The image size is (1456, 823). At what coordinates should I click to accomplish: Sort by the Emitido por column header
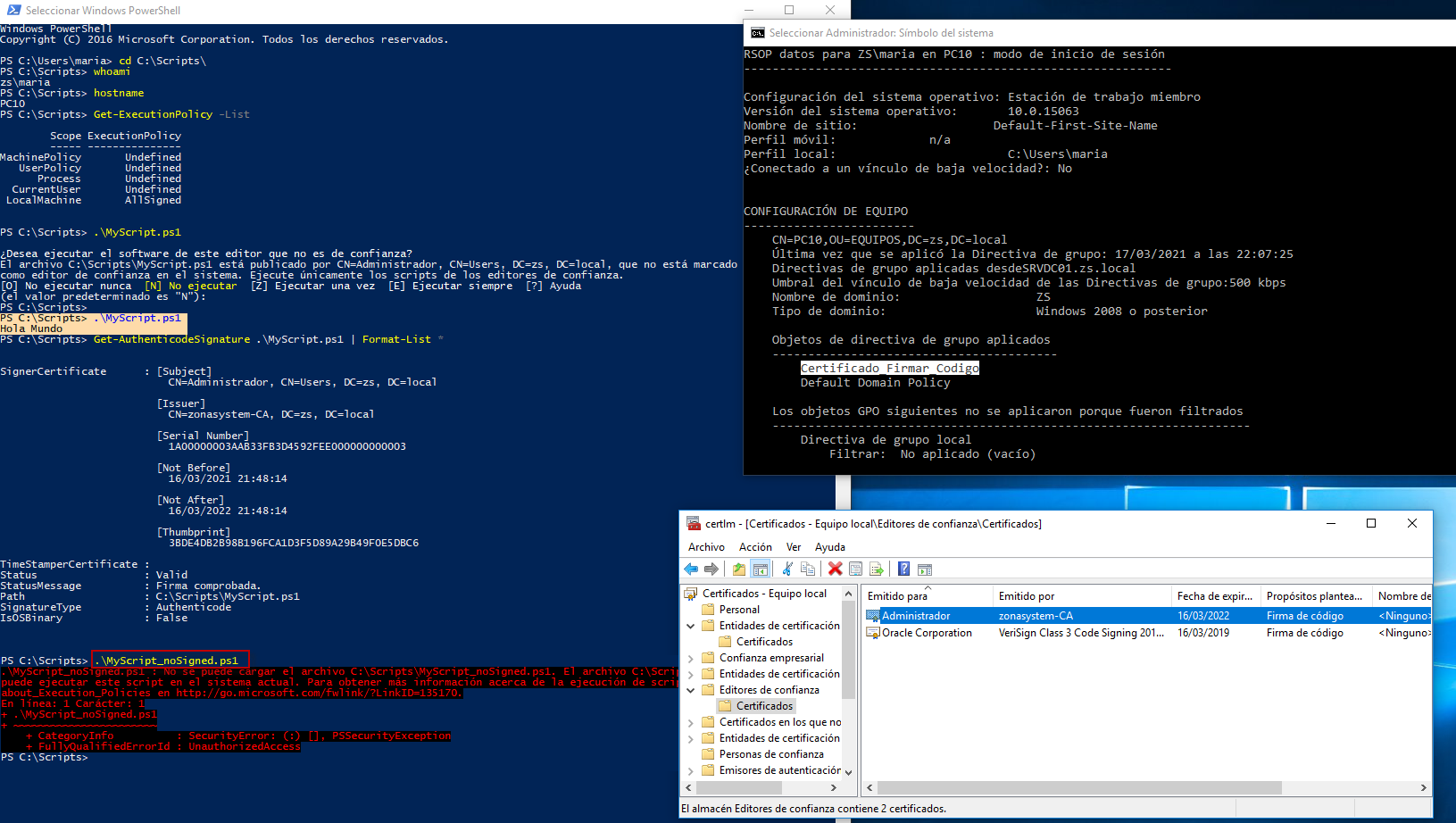tap(1082, 595)
